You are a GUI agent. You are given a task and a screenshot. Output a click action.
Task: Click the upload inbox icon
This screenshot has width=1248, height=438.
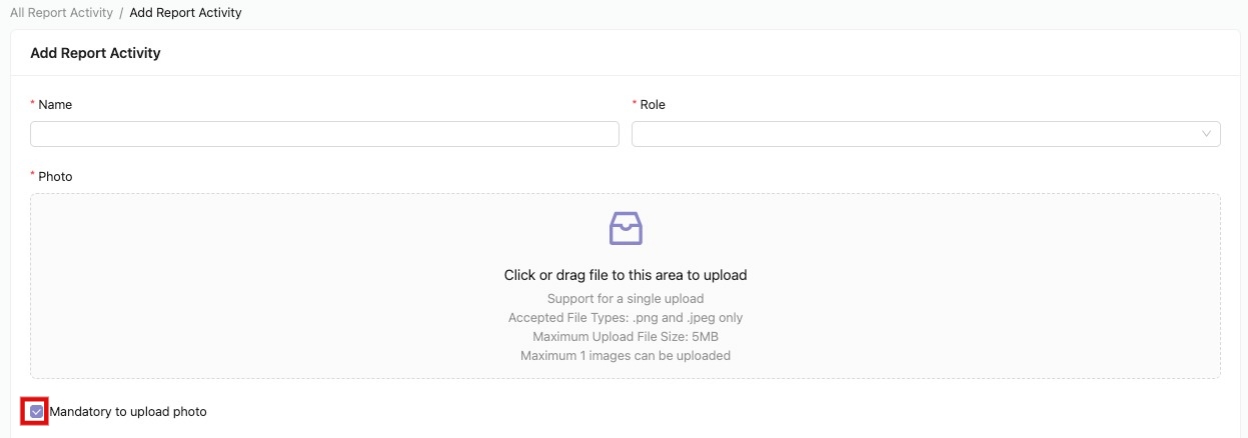pos(625,229)
